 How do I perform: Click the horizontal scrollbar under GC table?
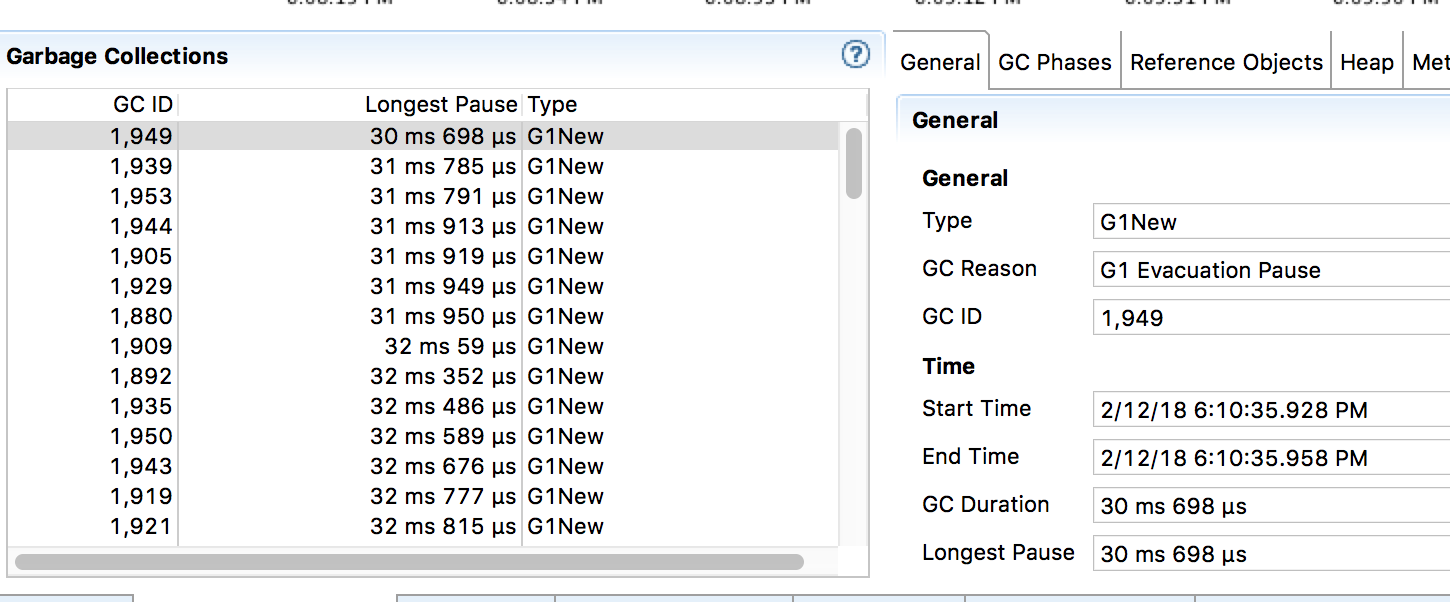click(x=408, y=562)
